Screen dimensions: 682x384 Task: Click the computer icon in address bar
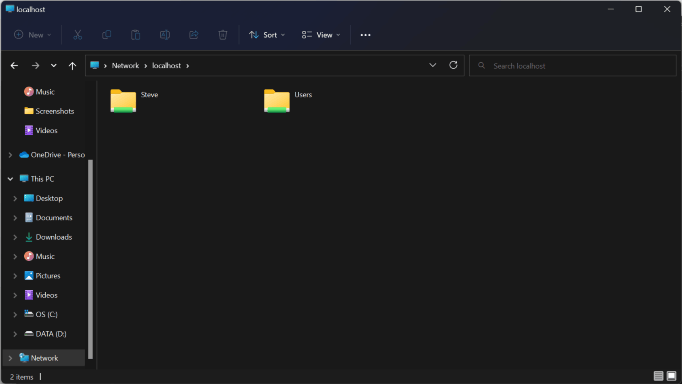(94, 65)
